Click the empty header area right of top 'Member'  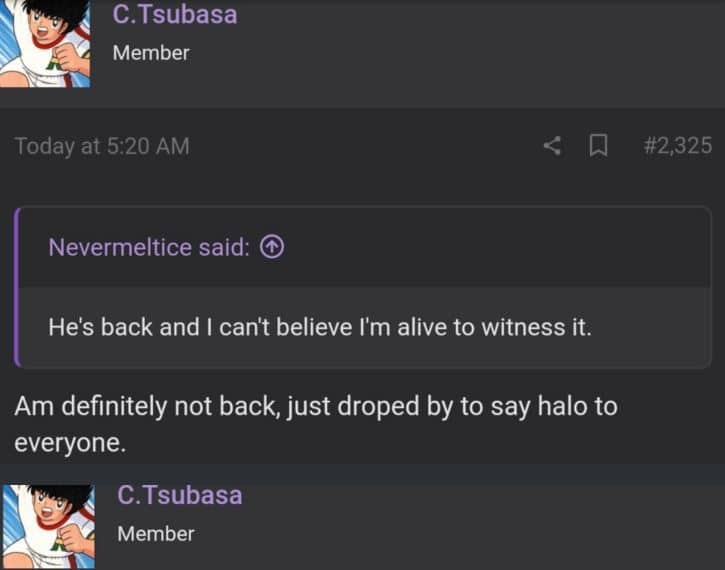click(450, 53)
